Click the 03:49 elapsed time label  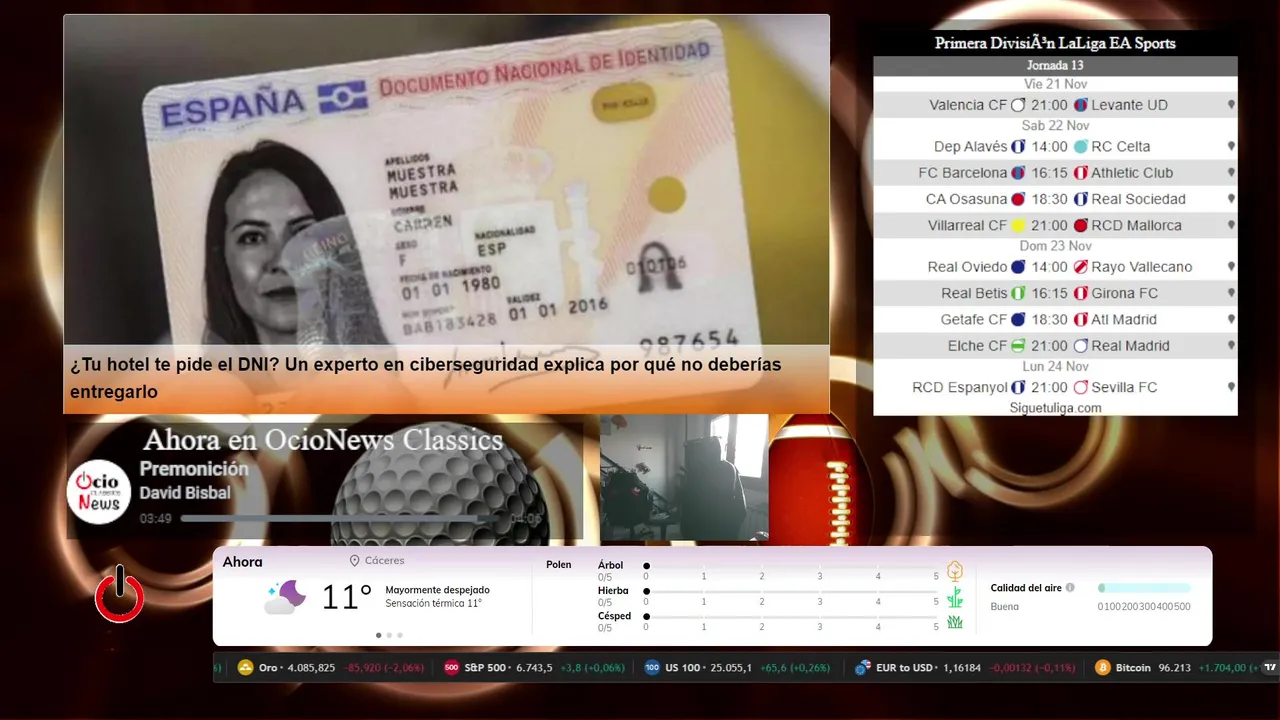coord(155,519)
